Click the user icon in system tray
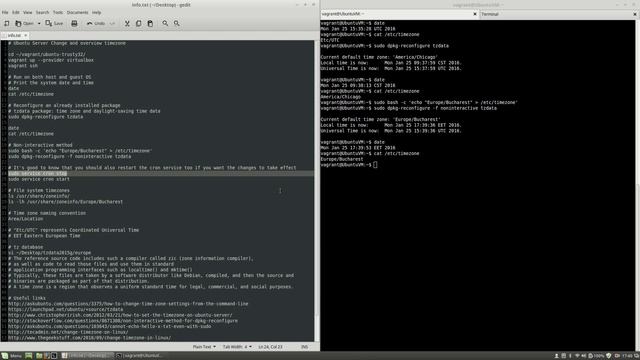The image size is (640, 360). (556, 356)
